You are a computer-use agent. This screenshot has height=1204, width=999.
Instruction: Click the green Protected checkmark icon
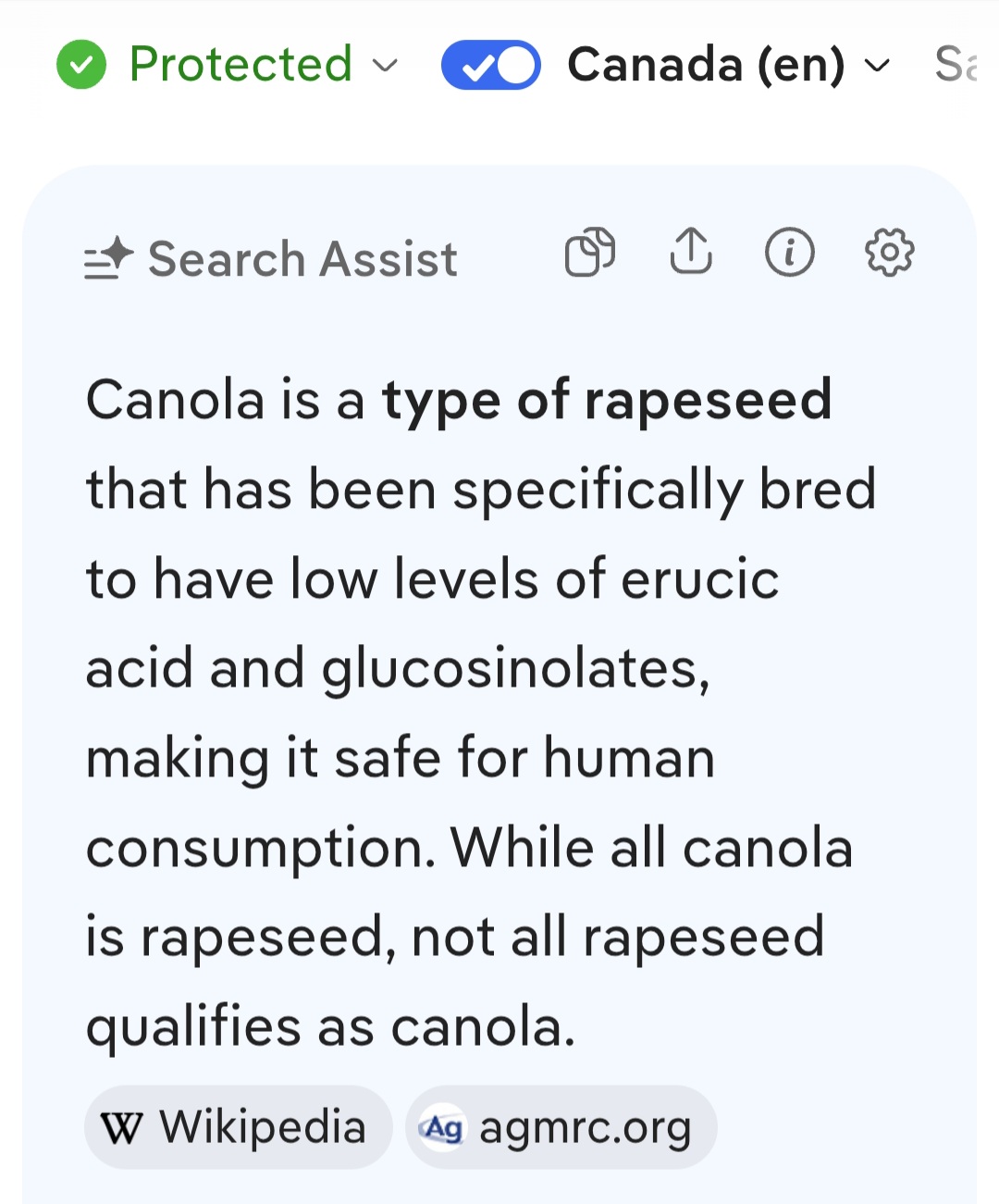[x=81, y=65]
